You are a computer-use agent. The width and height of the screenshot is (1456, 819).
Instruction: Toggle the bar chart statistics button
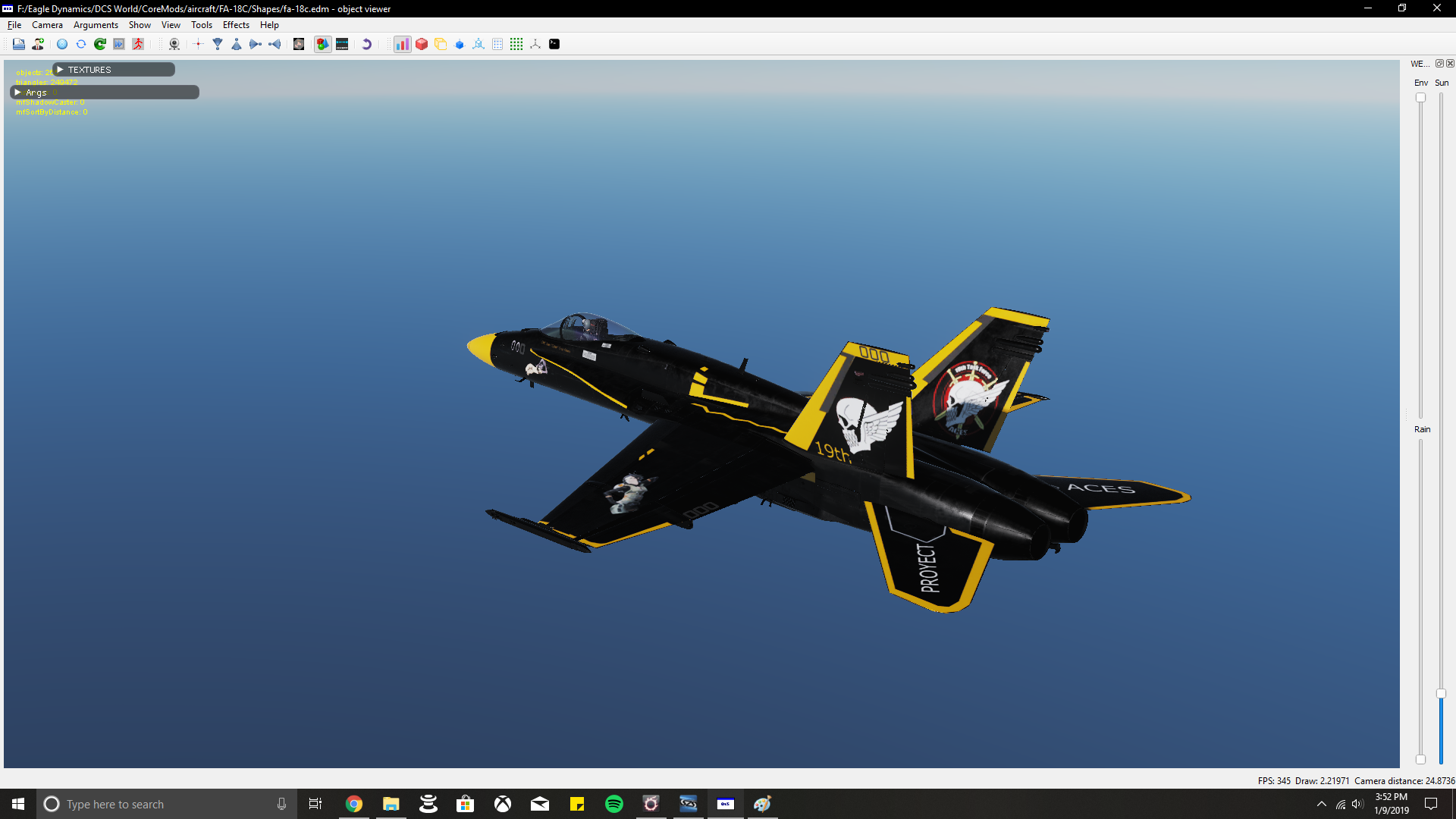pos(403,44)
